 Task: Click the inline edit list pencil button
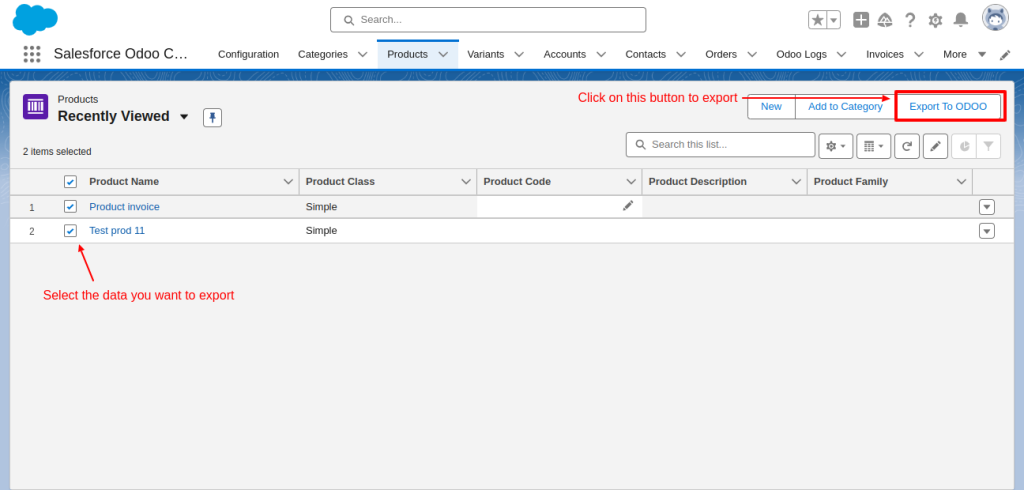[935, 146]
